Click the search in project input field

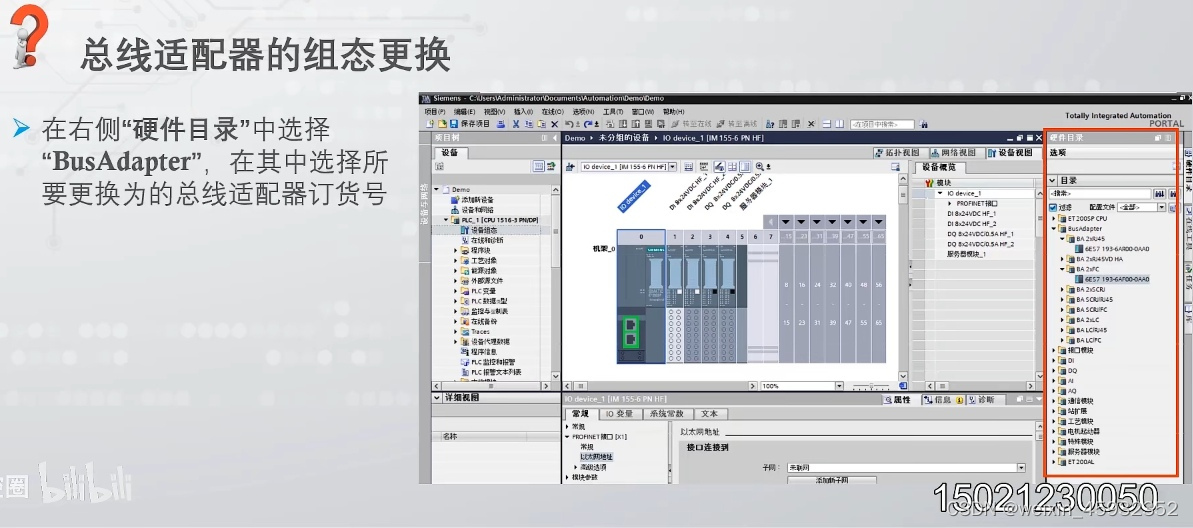883,124
